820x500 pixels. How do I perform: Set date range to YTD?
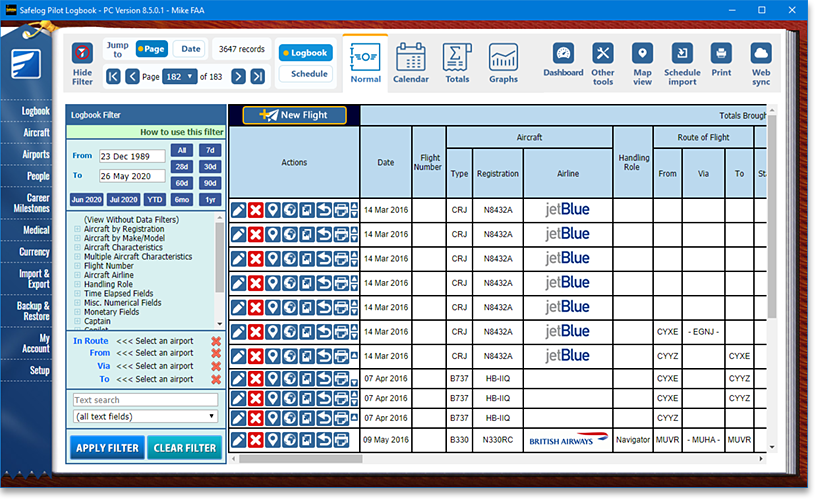154,199
